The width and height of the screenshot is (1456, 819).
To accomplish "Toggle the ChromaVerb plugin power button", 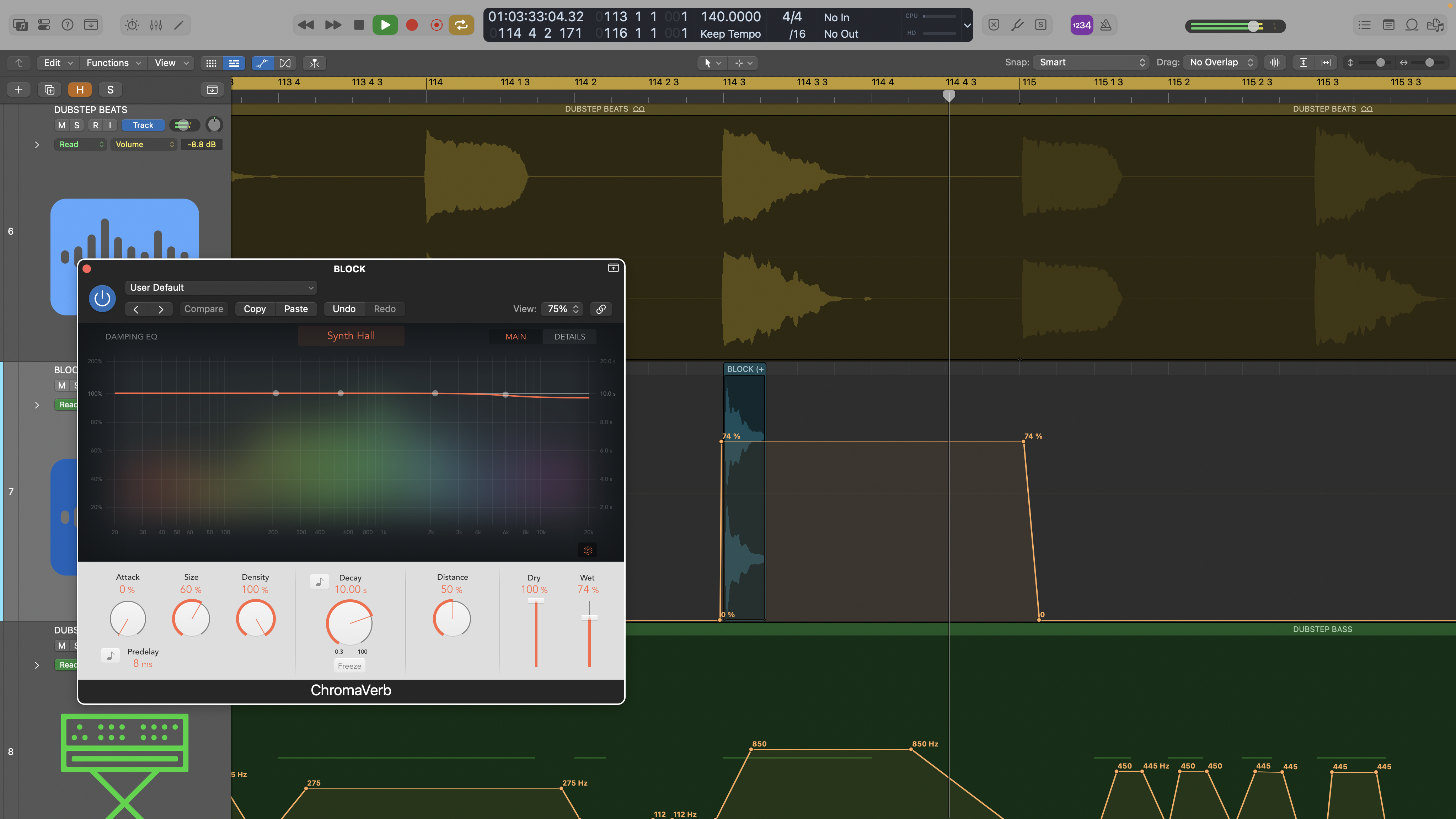I will [x=102, y=298].
